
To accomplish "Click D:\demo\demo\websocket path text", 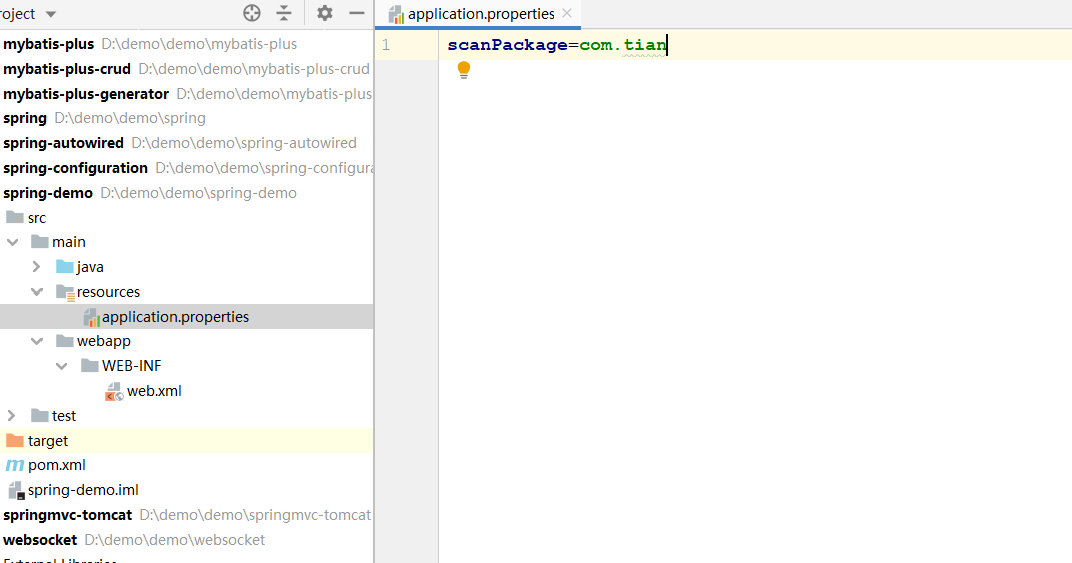I will pyautogui.click(x=174, y=540).
